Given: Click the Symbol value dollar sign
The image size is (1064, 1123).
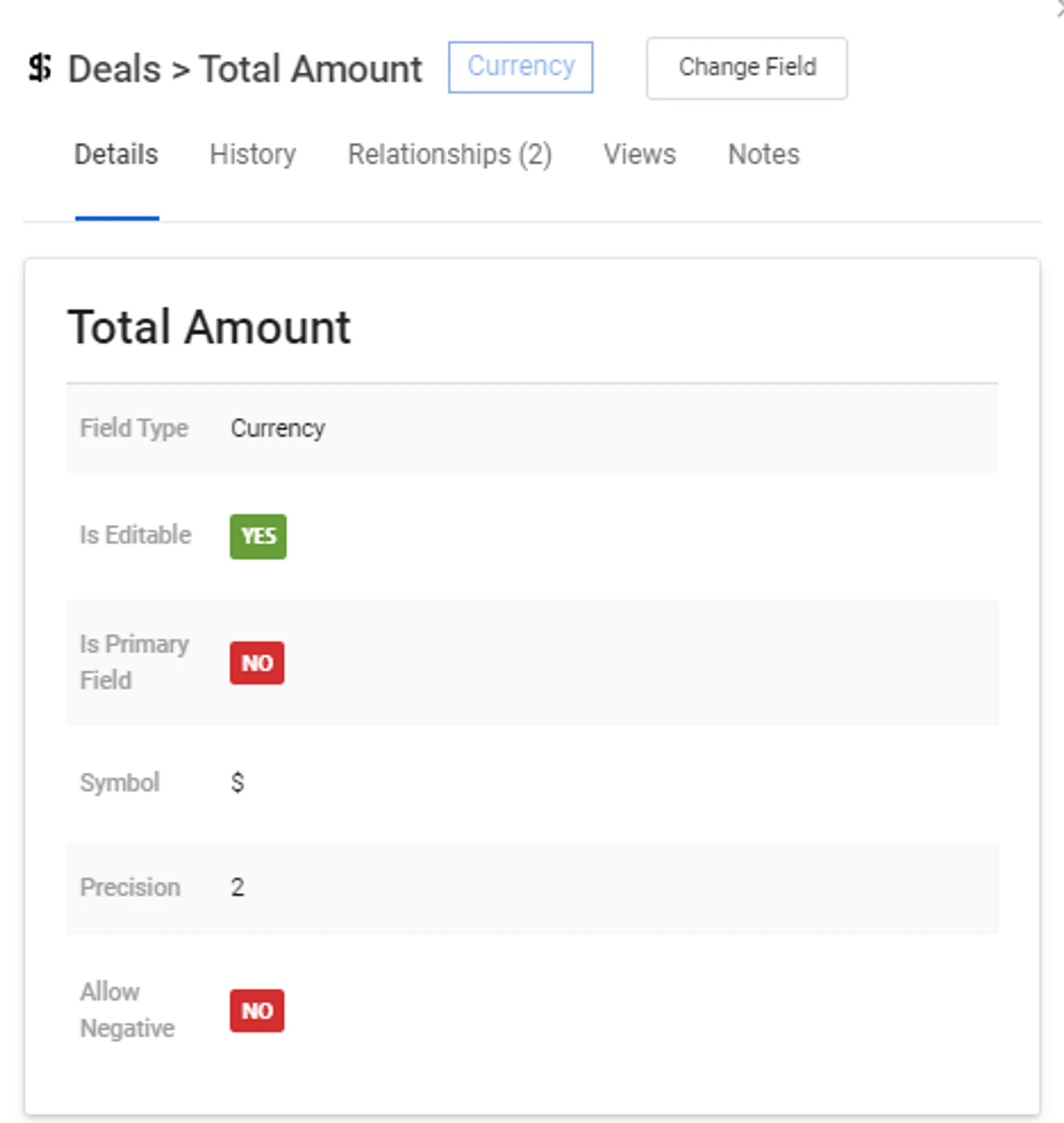Looking at the screenshot, I should coord(238,783).
